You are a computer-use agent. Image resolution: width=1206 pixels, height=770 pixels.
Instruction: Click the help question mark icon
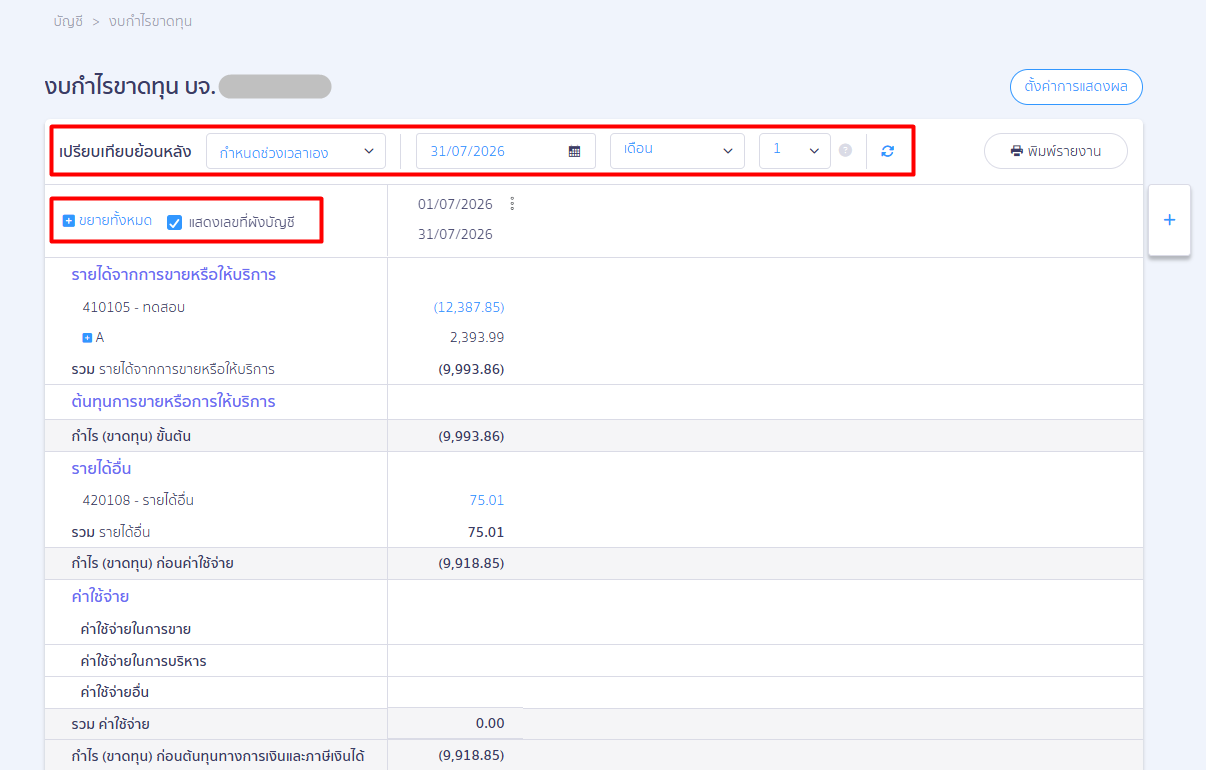[x=845, y=151]
